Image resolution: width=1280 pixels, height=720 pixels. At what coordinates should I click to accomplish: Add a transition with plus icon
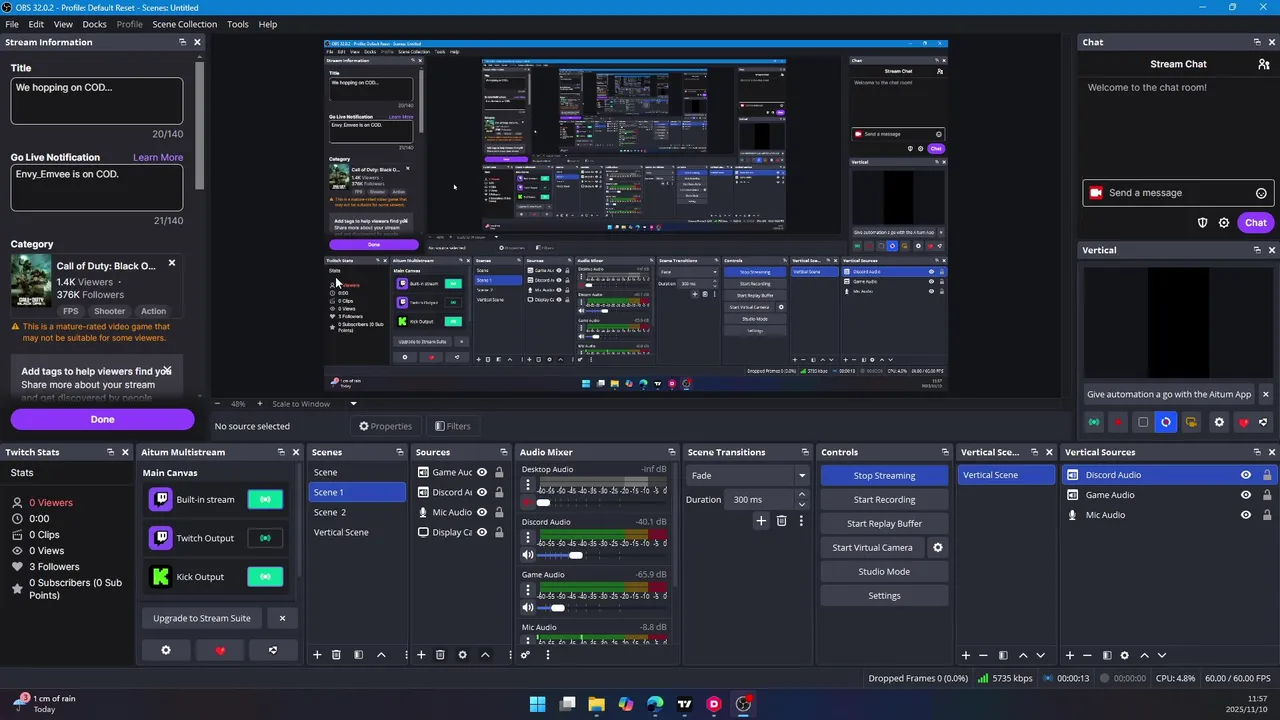click(x=761, y=521)
